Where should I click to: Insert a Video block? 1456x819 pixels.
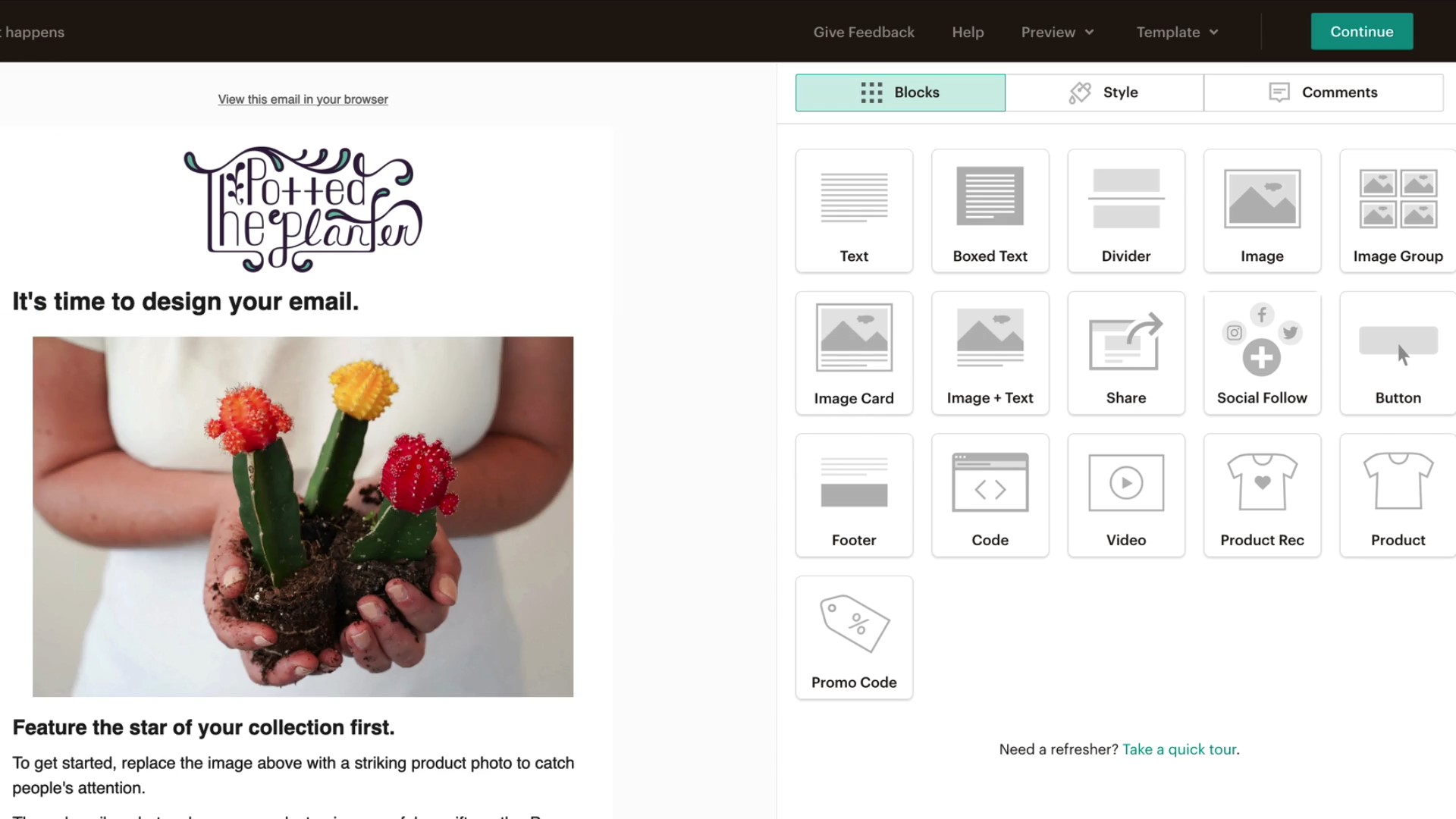[1125, 494]
